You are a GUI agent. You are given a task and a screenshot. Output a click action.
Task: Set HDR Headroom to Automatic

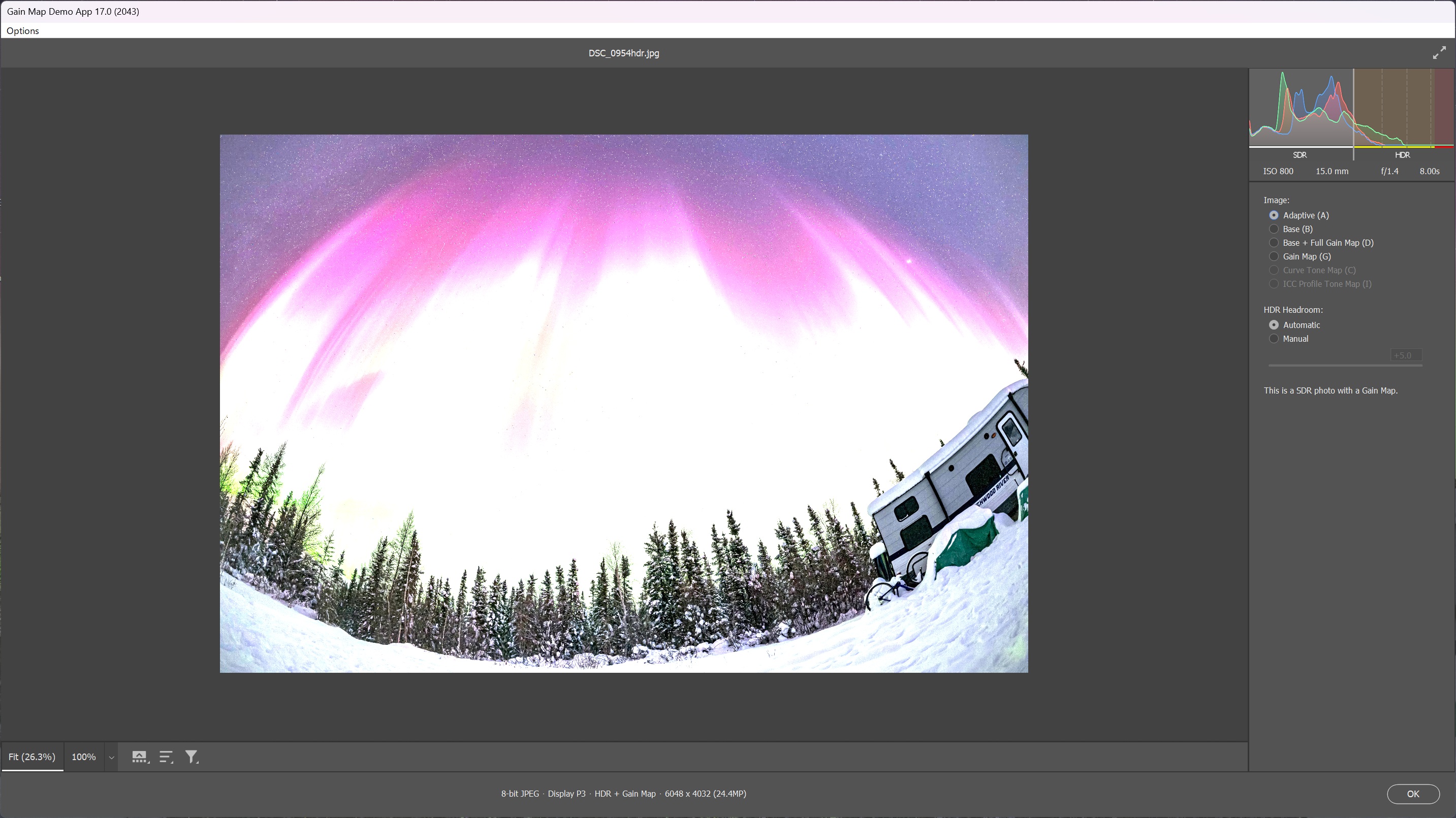[1274, 325]
